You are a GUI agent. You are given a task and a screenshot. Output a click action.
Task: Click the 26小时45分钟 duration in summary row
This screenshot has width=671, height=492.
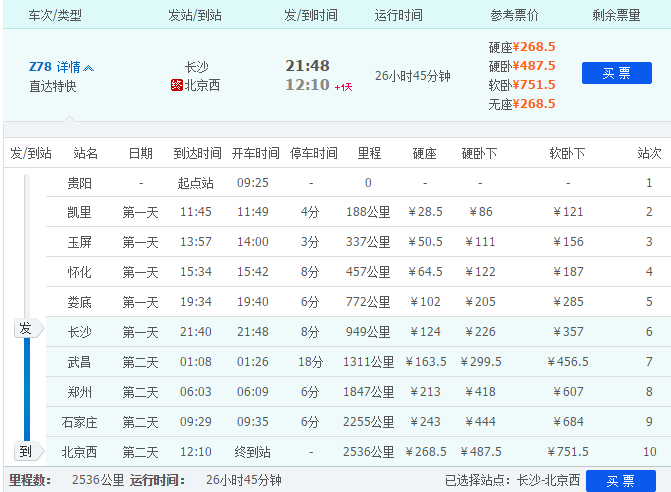click(x=413, y=76)
